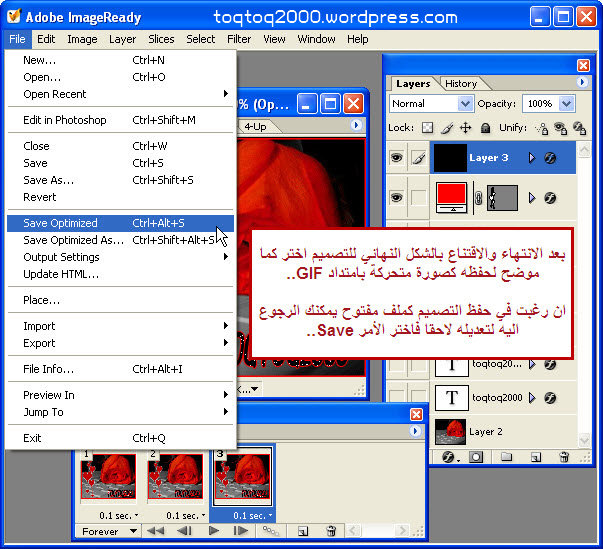603x549 pixels.
Task: Duplicate the current animation frame
Action: 302,532
